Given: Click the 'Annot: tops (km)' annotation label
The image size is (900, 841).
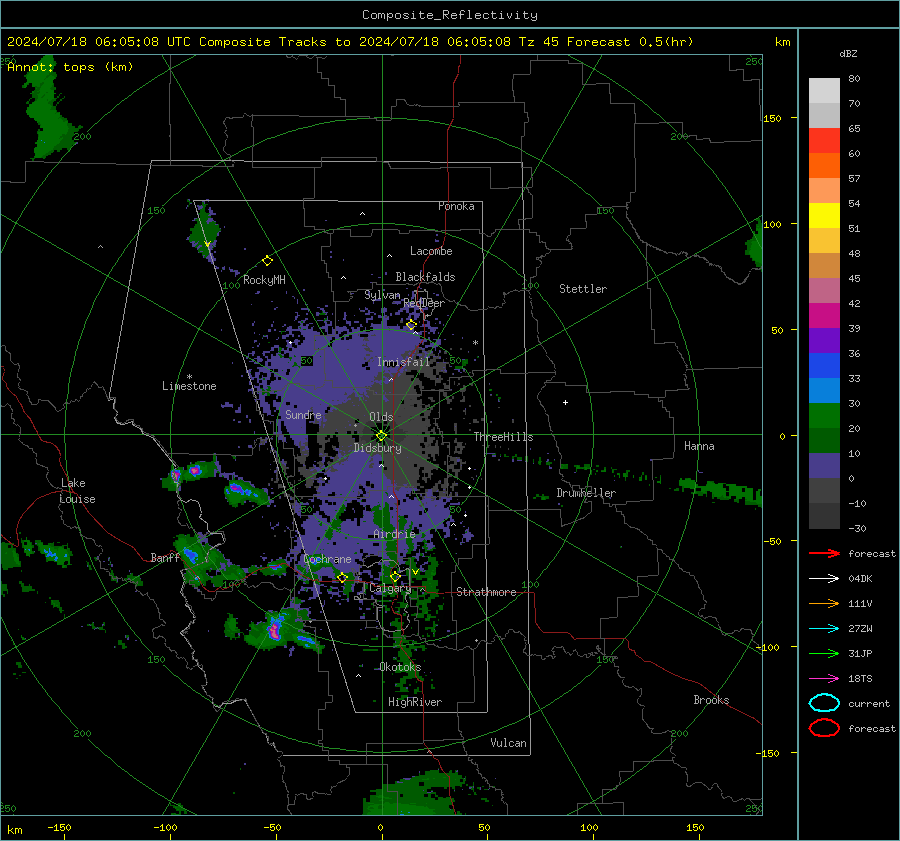Looking at the screenshot, I should [70, 67].
